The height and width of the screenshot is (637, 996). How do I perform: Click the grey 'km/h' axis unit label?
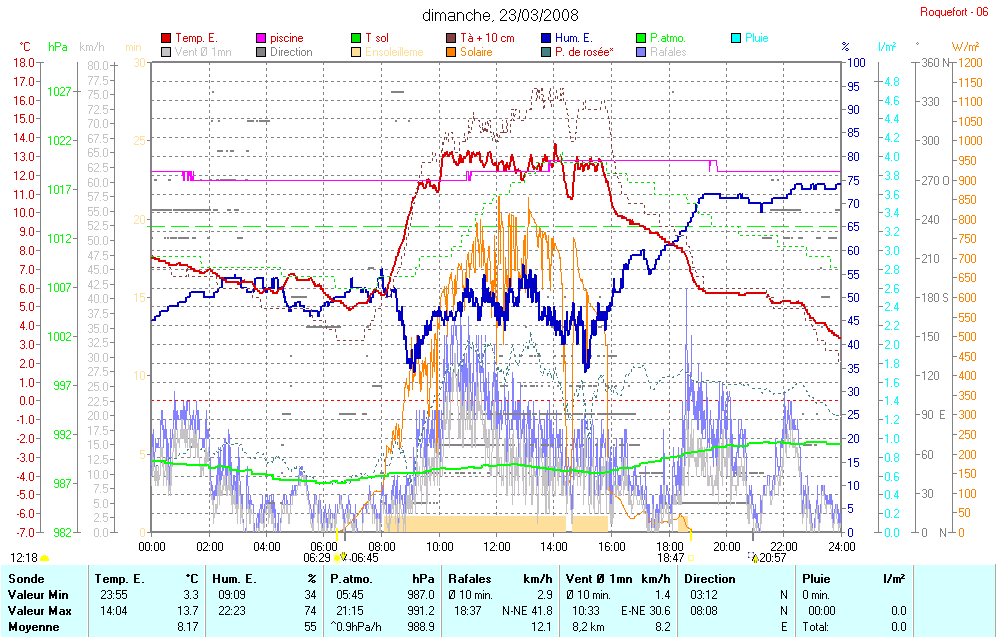point(92,47)
